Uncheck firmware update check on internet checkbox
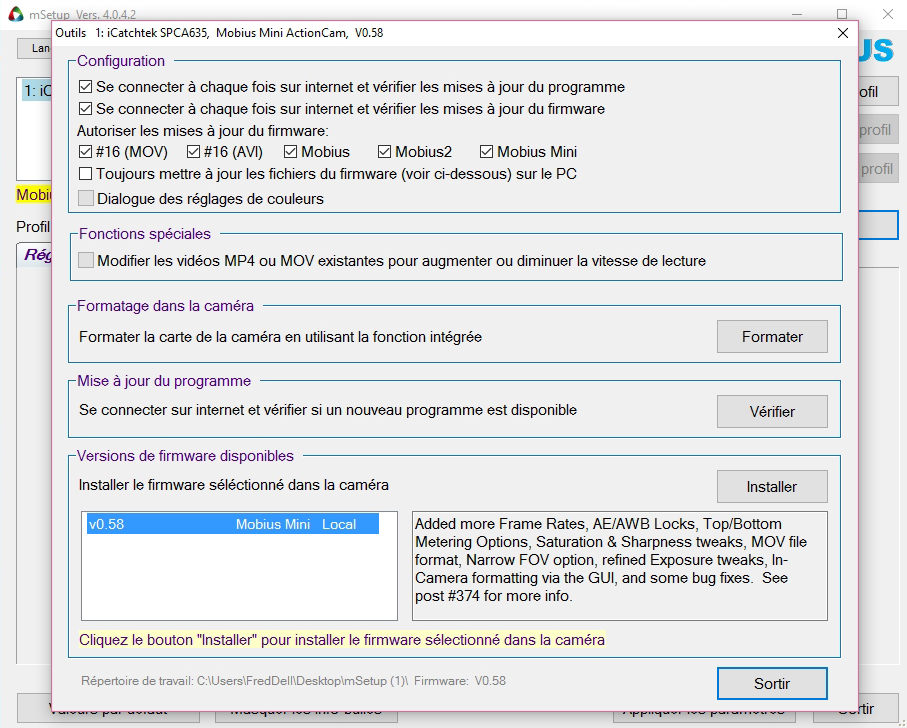 (x=86, y=109)
